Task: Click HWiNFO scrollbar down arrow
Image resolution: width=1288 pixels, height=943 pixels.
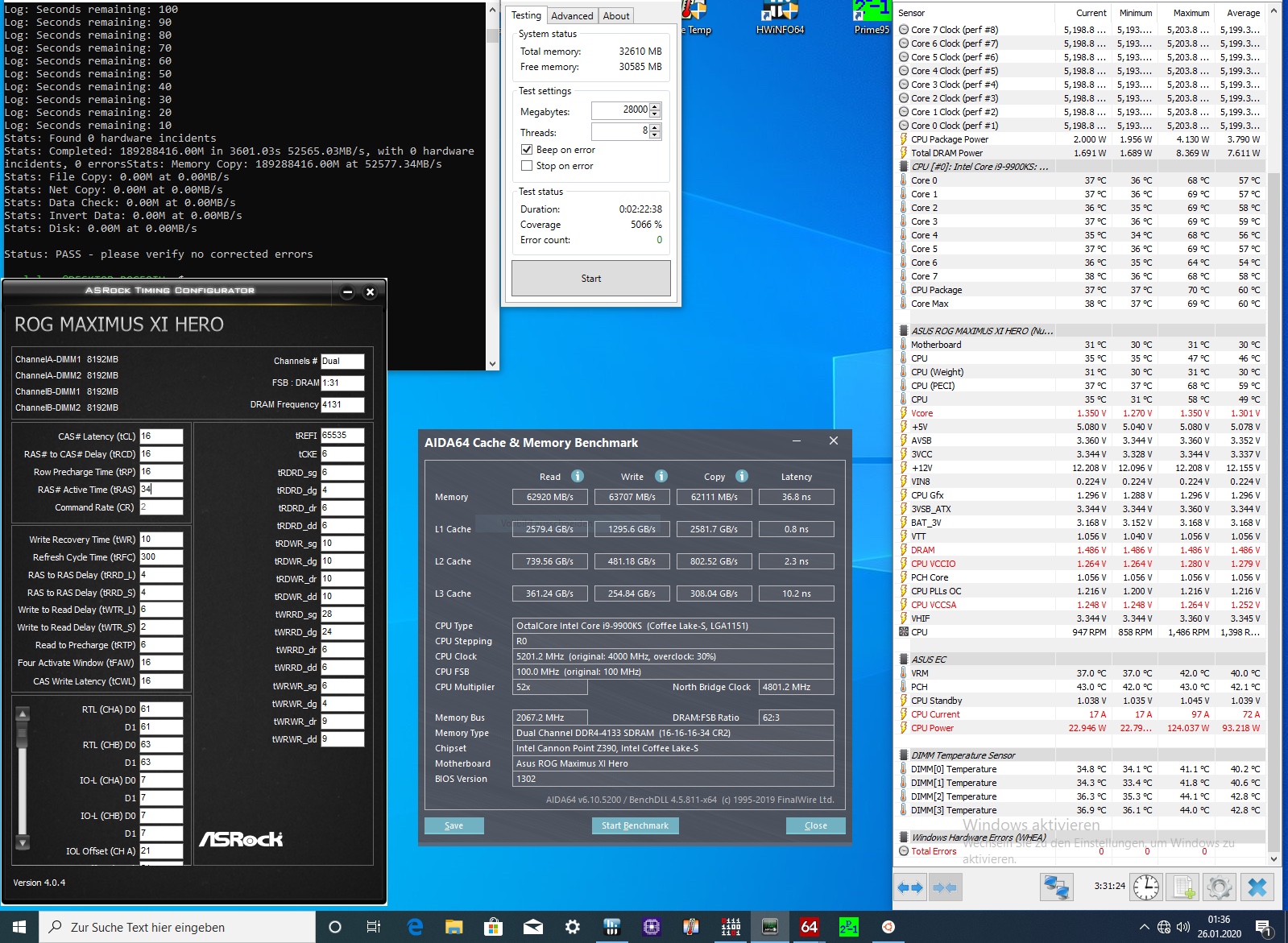Action: [x=1274, y=858]
